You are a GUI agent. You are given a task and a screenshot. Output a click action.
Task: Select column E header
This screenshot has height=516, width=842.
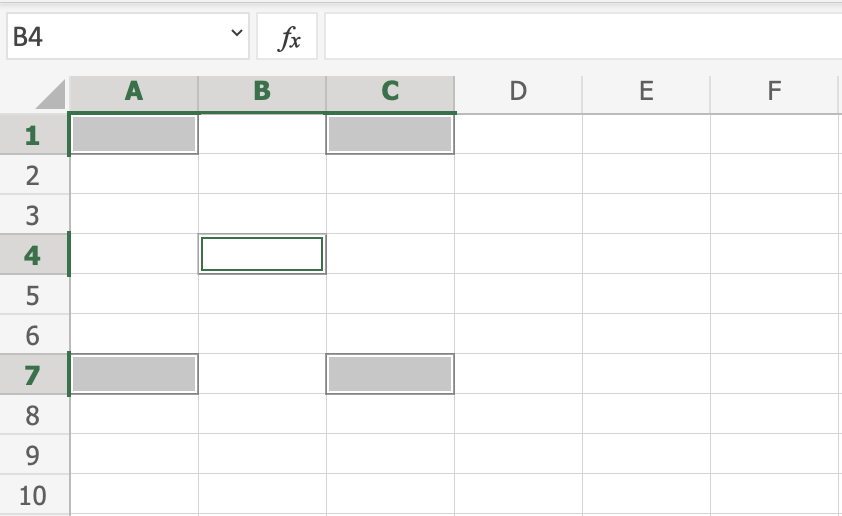(x=646, y=92)
